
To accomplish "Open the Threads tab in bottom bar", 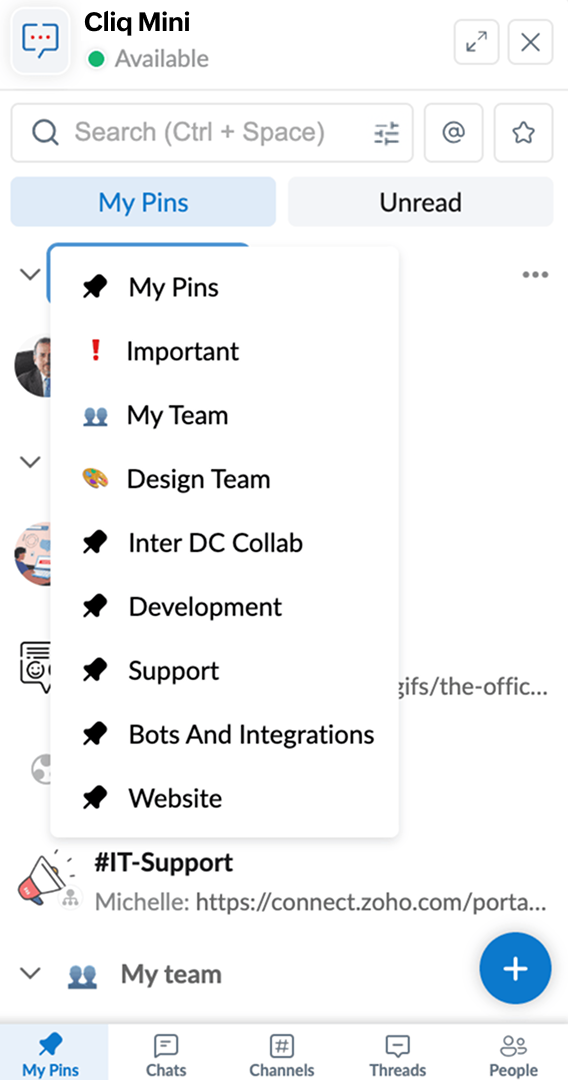I will (x=397, y=1055).
